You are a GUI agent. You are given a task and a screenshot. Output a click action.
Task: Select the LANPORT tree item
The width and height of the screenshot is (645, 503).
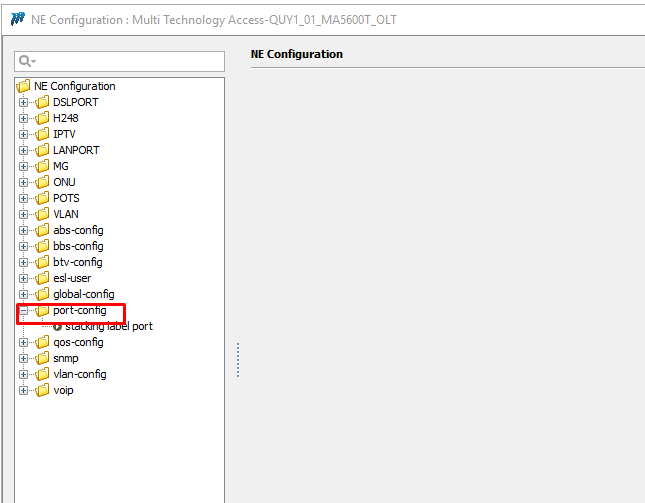click(76, 150)
